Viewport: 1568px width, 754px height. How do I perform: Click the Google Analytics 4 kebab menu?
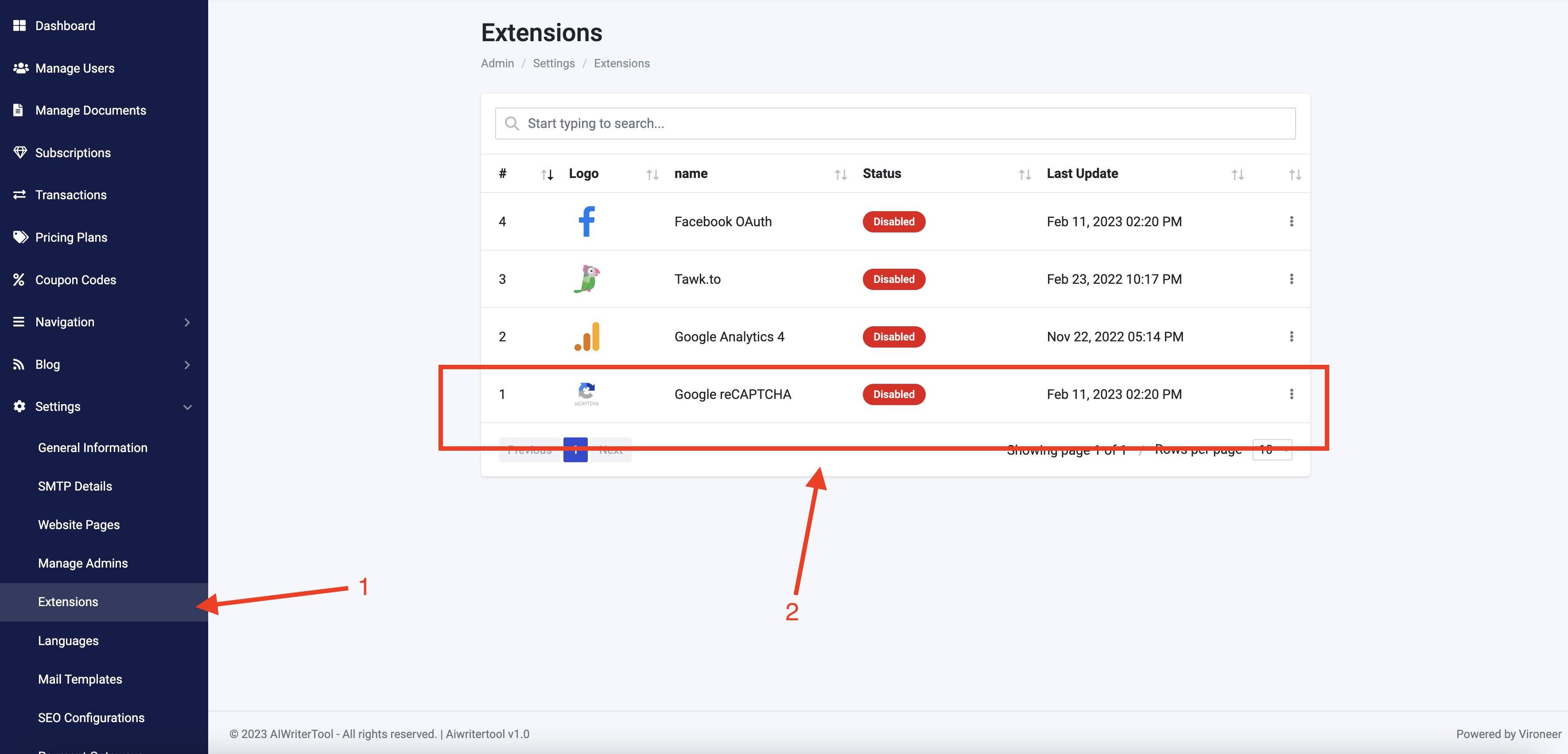point(1291,336)
